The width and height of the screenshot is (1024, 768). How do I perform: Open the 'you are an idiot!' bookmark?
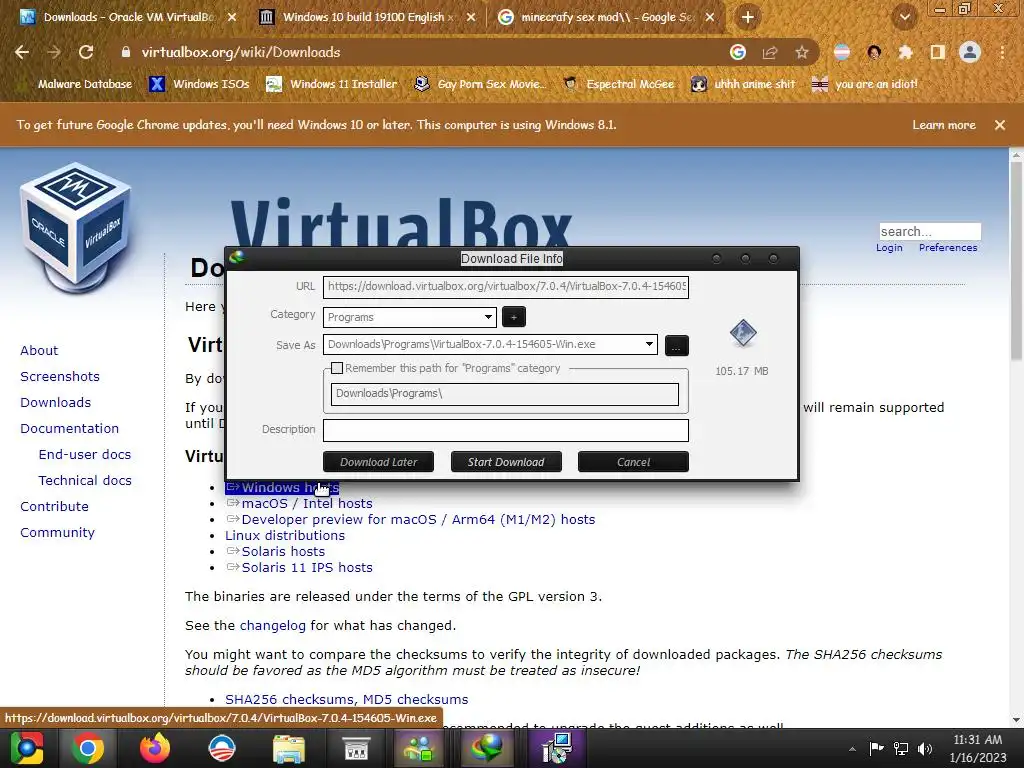(865, 84)
